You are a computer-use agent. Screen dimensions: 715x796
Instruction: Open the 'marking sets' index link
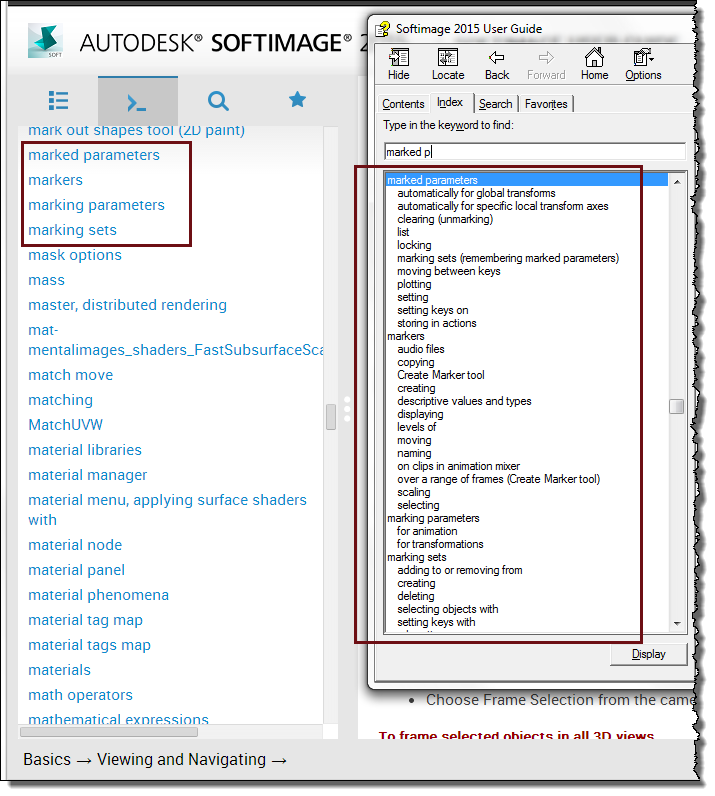tap(72, 230)
